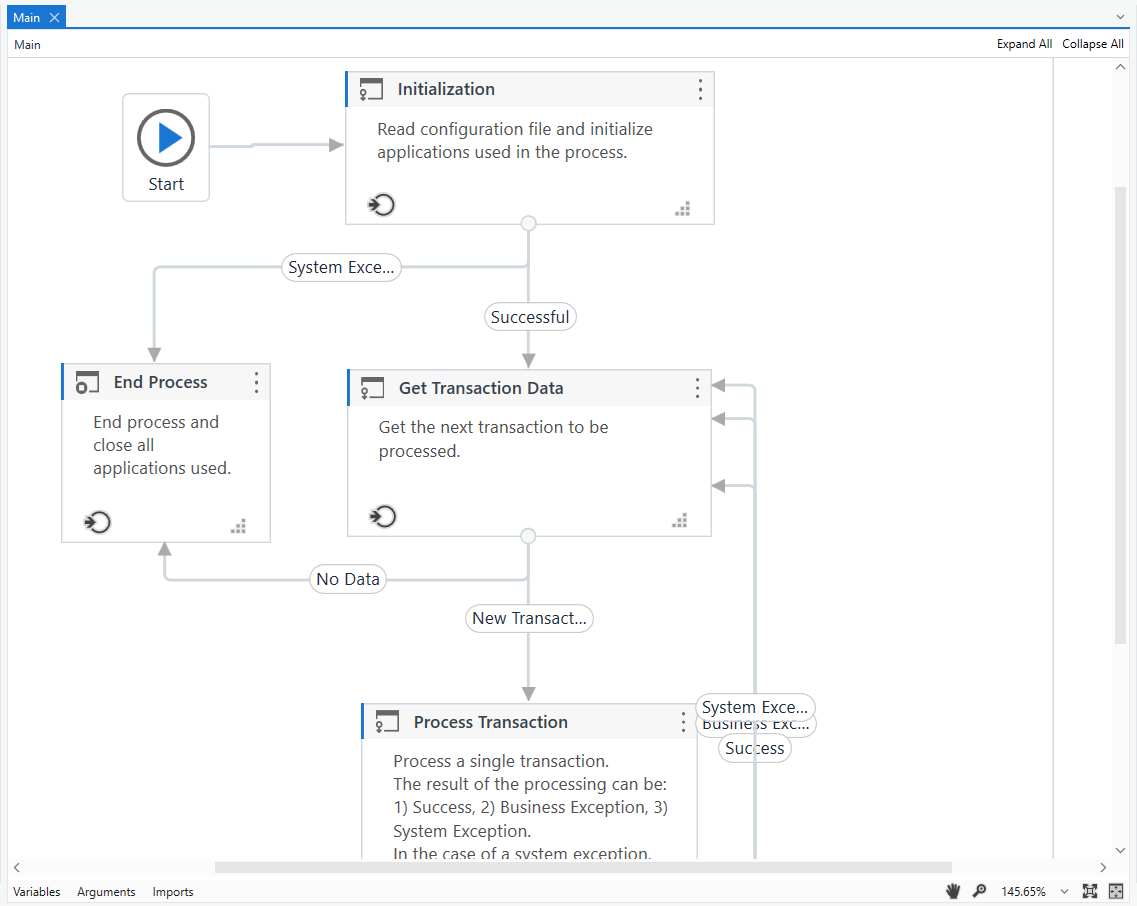Click the resize grip on the Initialization state
The height and width of the screenshot is (906, 1137).
click(x=683, y=209)
